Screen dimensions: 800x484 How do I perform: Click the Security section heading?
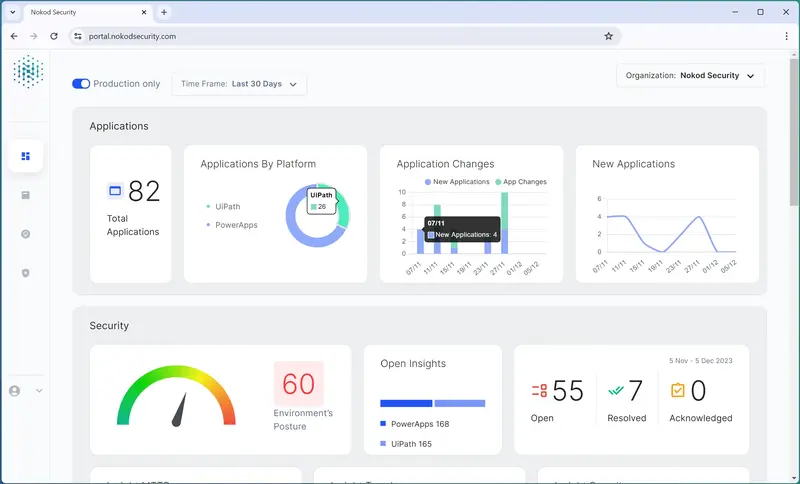click(109, 325)
